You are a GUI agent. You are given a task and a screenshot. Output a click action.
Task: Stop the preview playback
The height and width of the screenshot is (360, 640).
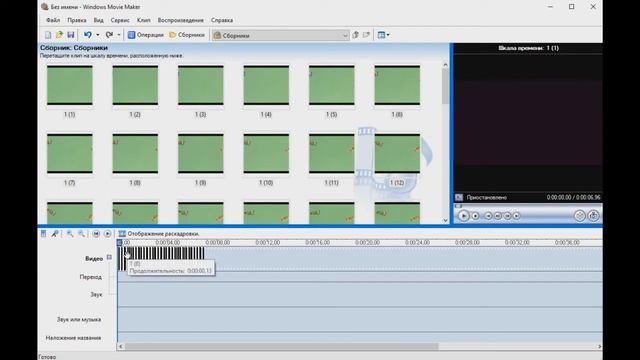(476, 216)
